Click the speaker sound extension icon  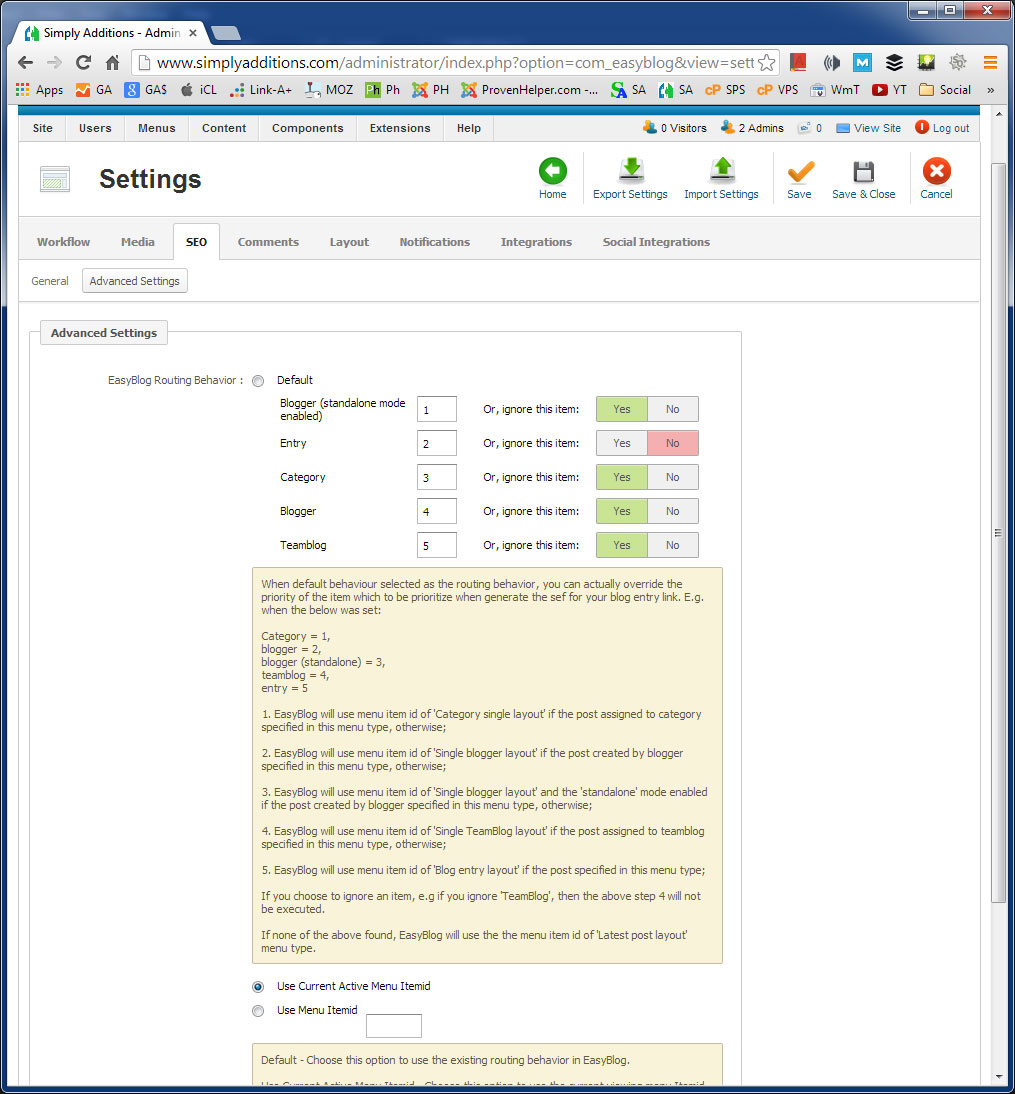pos(831,63)
